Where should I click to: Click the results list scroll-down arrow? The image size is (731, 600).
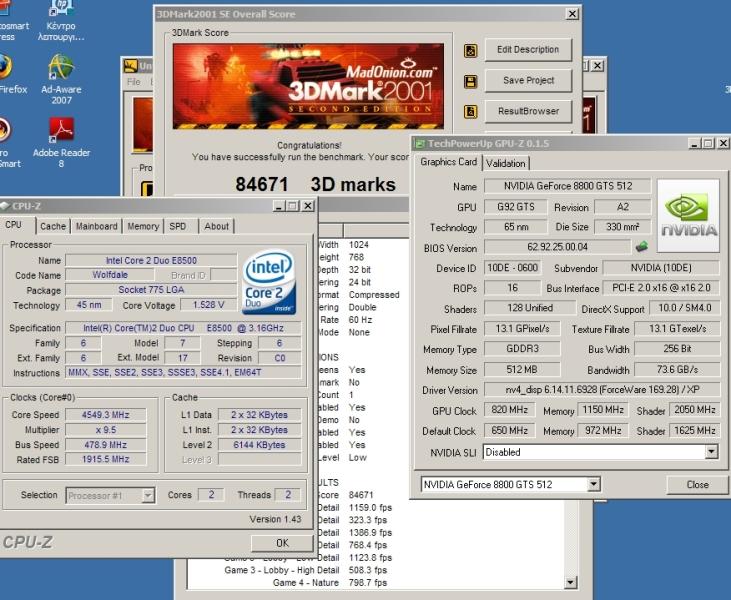571,582
